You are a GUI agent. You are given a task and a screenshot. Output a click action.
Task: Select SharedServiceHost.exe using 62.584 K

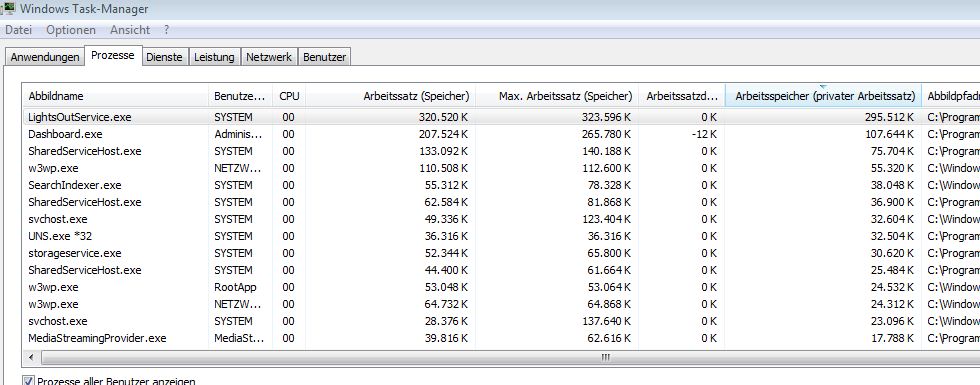coord(501,202)
